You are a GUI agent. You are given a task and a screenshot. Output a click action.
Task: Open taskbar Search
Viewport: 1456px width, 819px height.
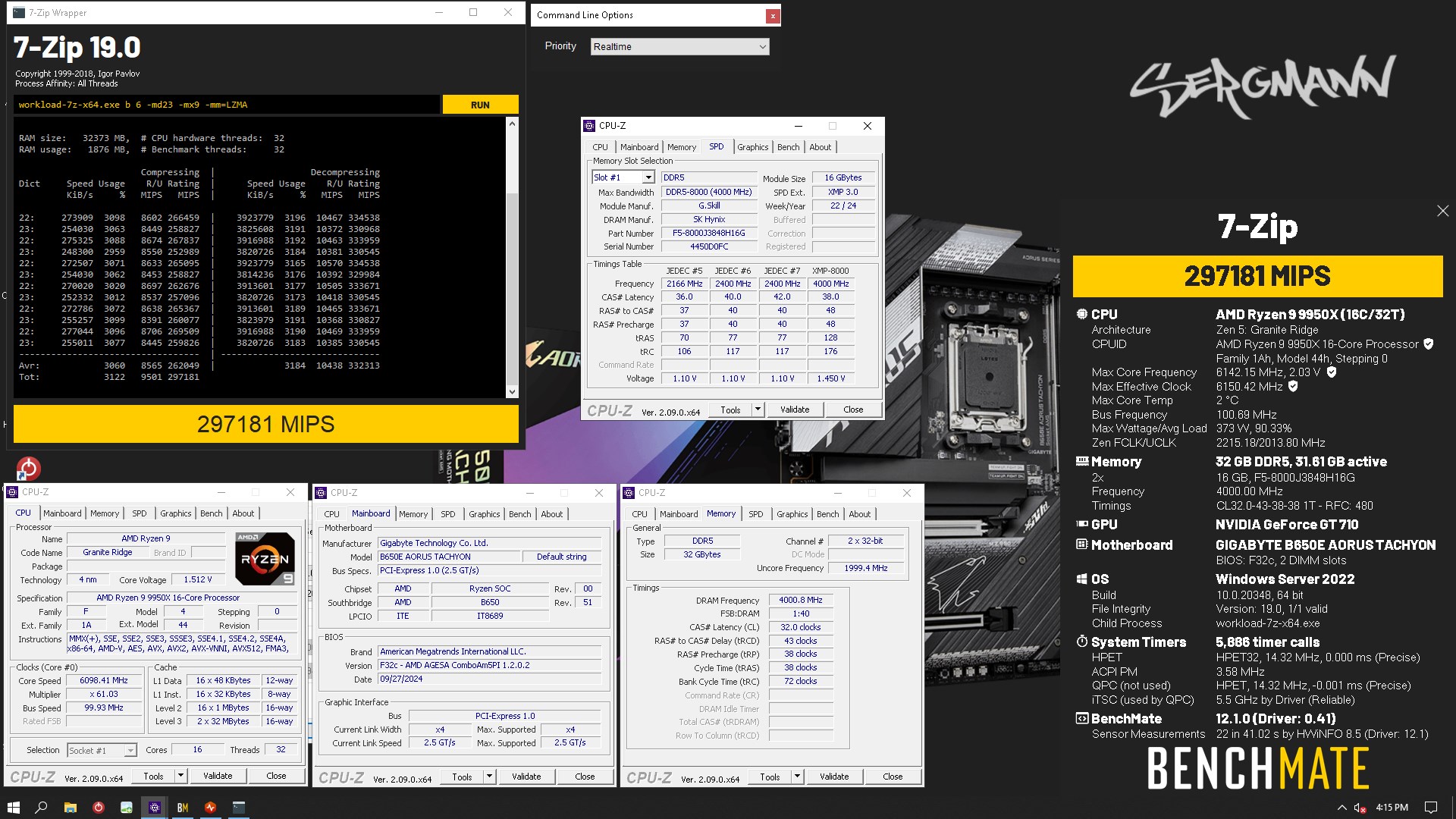click(x=42, y=808)
